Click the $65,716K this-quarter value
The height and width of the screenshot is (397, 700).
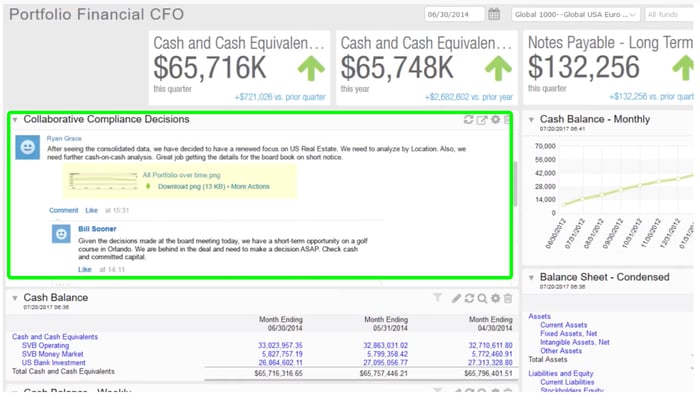pos(210,68)
